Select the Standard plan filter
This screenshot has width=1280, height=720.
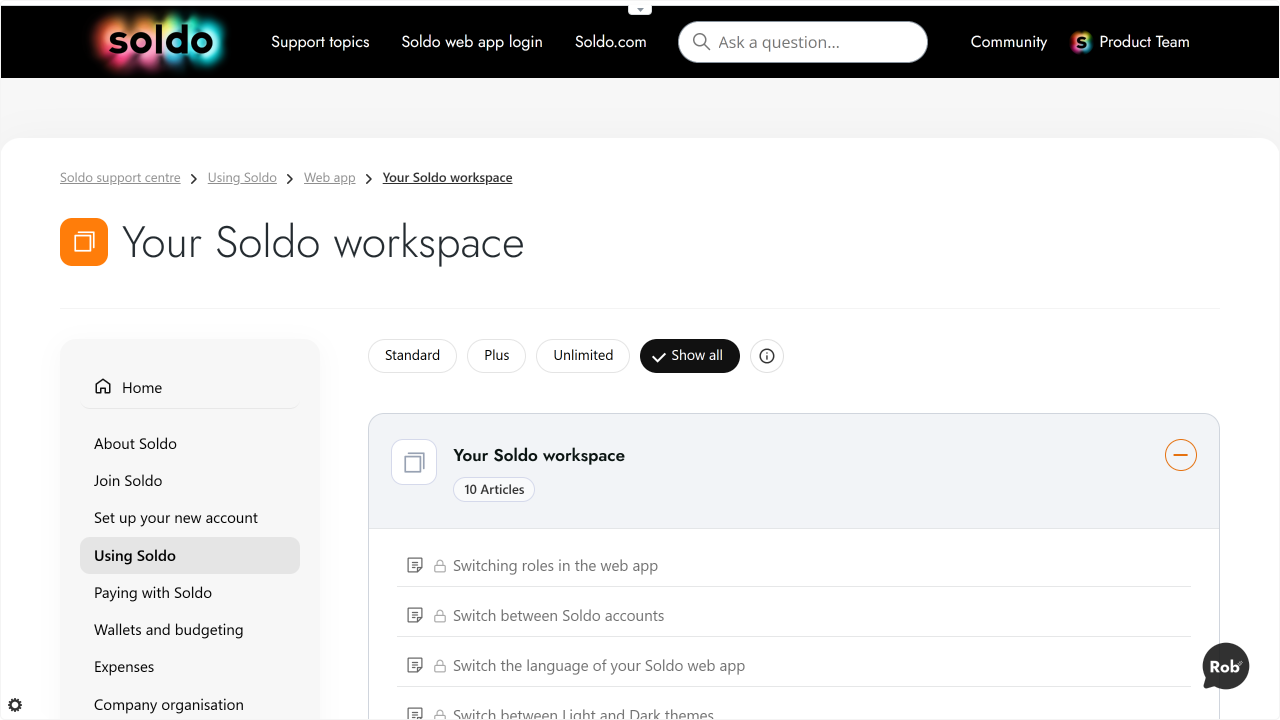coord(412,356)
